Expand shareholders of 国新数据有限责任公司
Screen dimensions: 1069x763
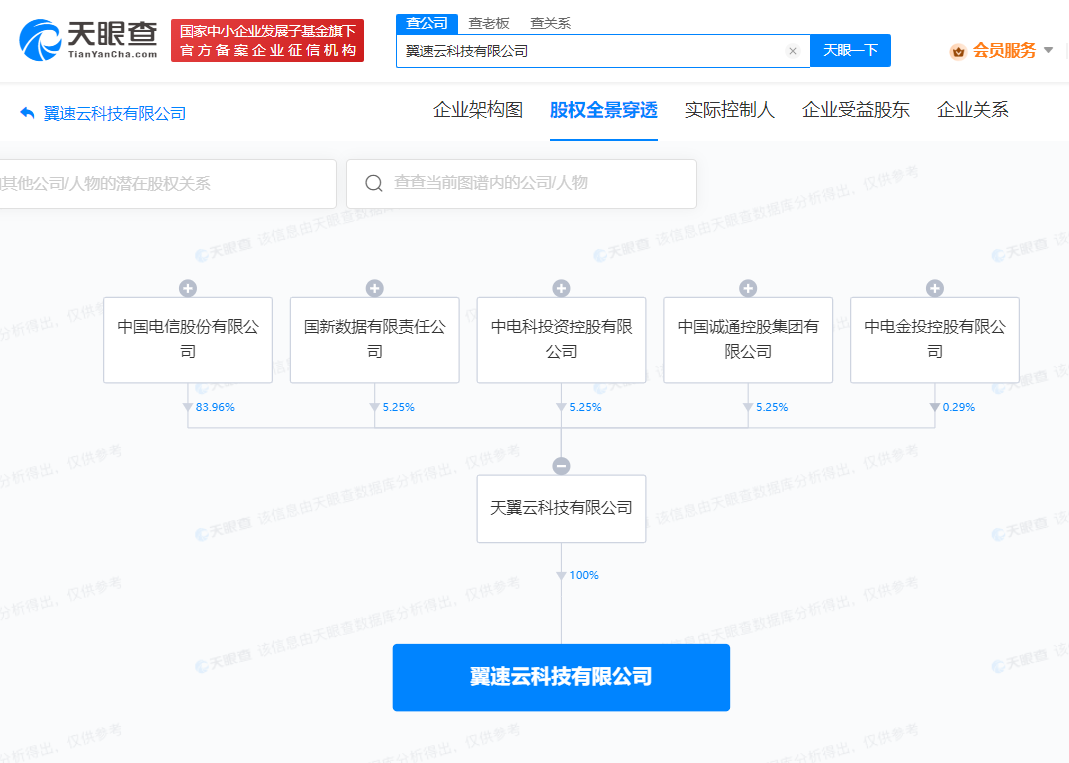click(x=374, y=288)
